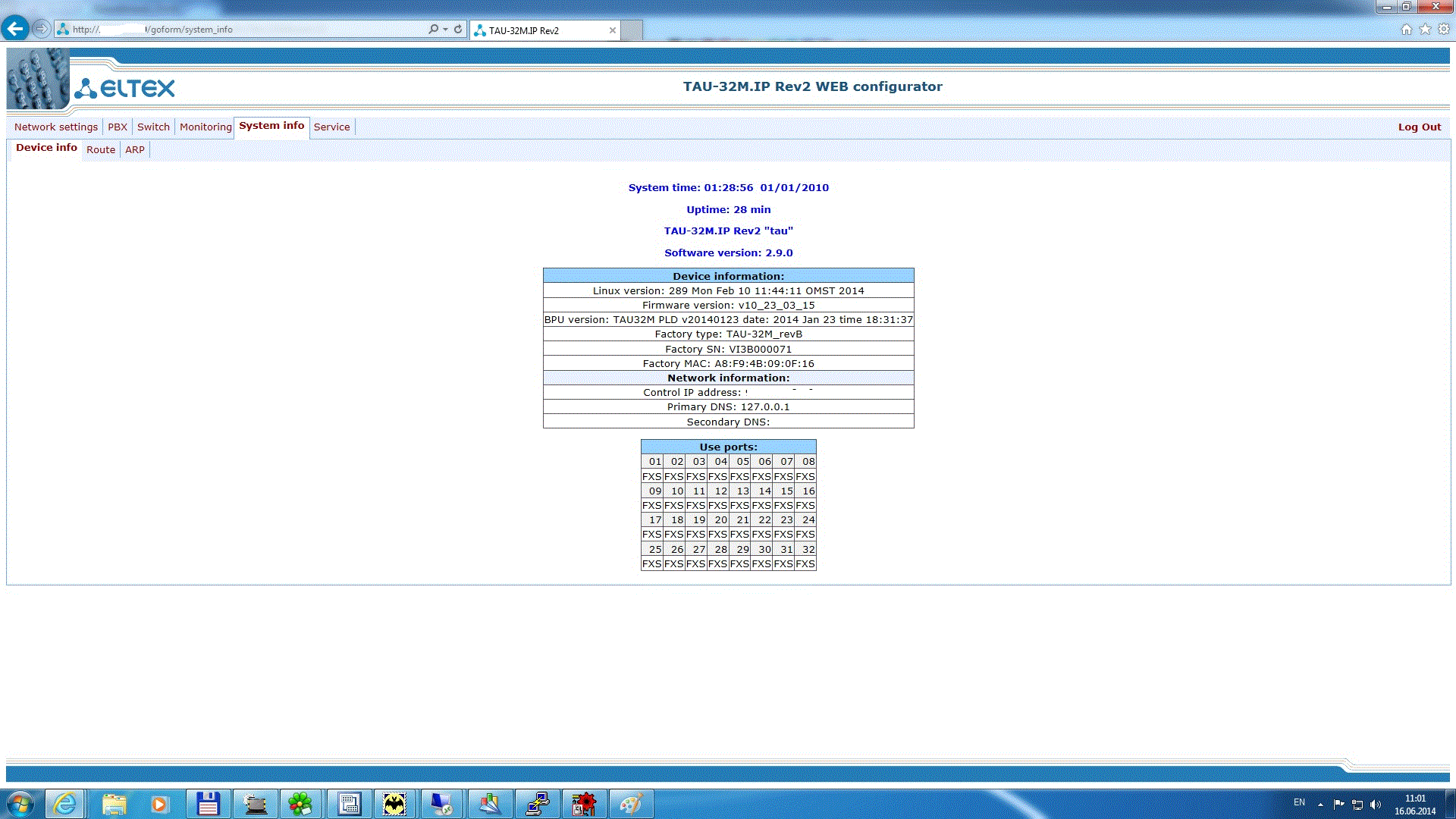The height and width of the screenshot is (819, 1456).
Task: Open the address bar dropdown arrow
Action: (445, 30)
